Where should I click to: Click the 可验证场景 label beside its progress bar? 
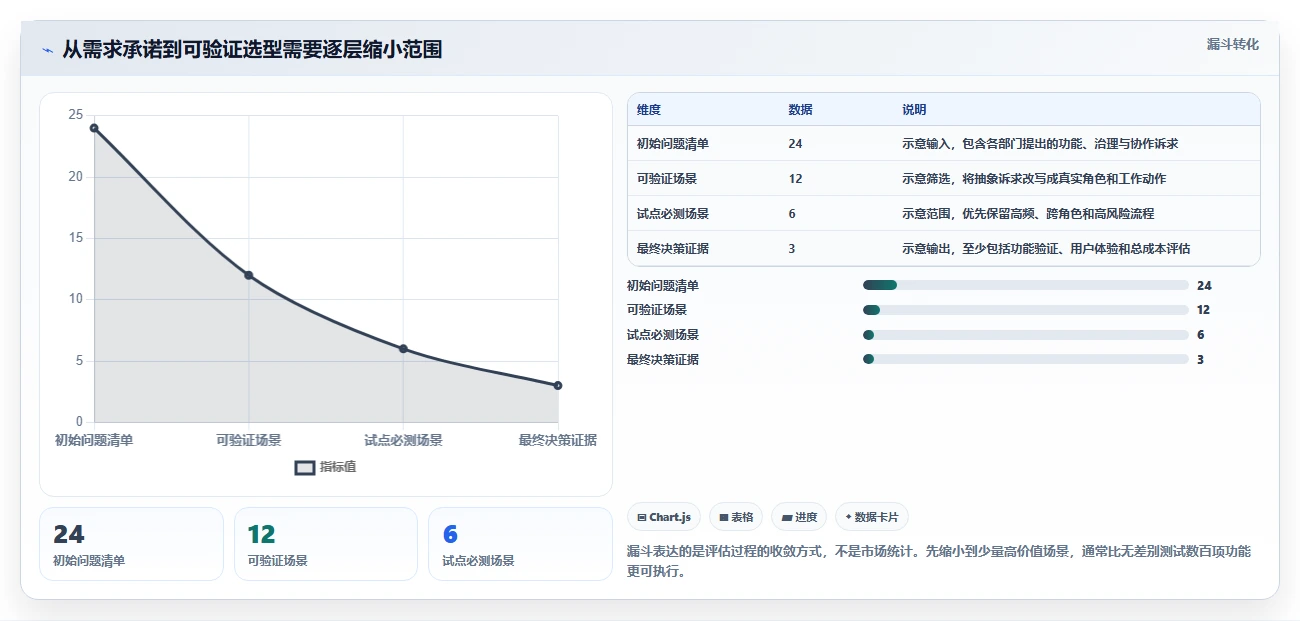point(657,310)
